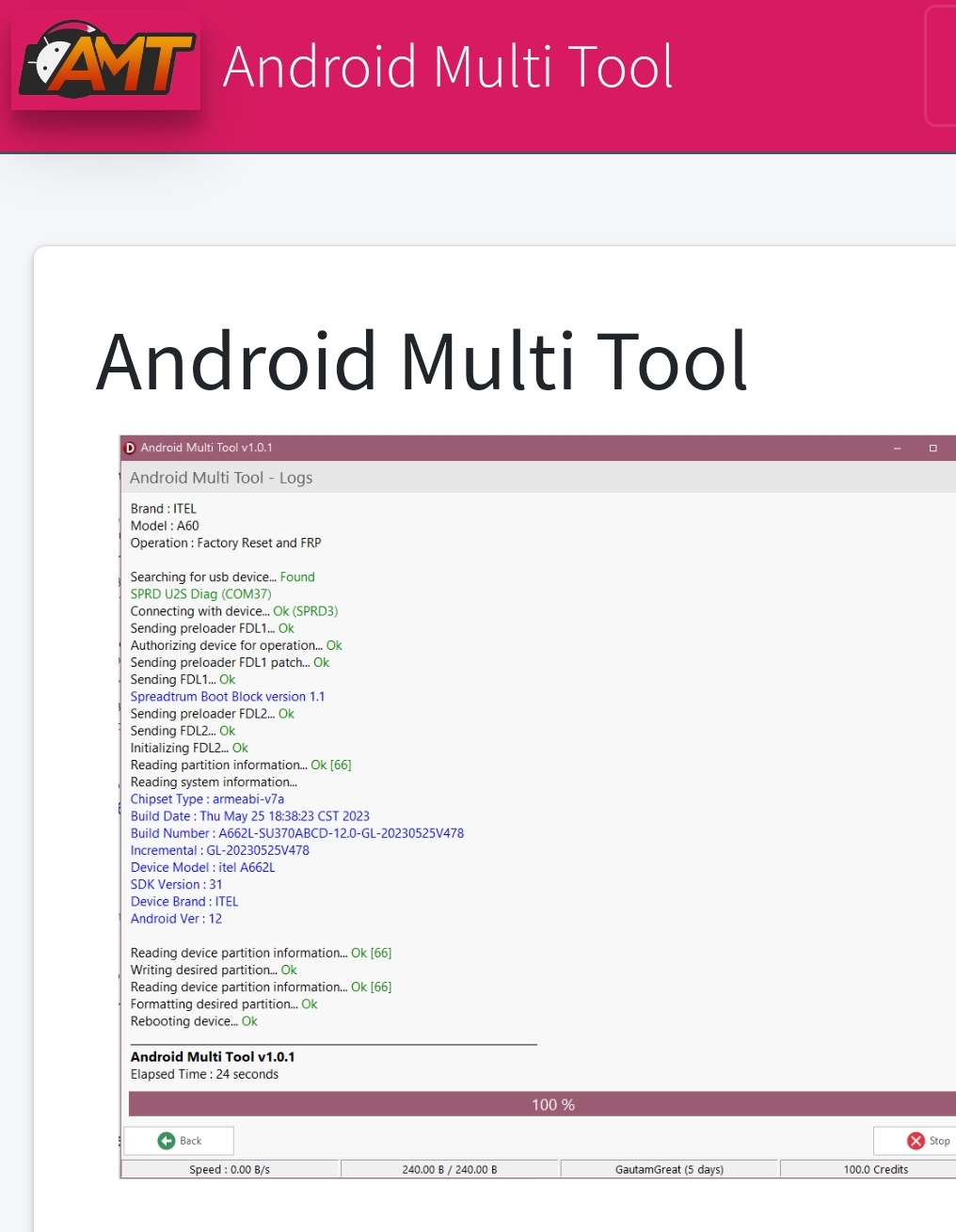
Task: Click "Operation : Factory Reset and FRP" line
Action: pyautogui.click(x=226, y=543)
